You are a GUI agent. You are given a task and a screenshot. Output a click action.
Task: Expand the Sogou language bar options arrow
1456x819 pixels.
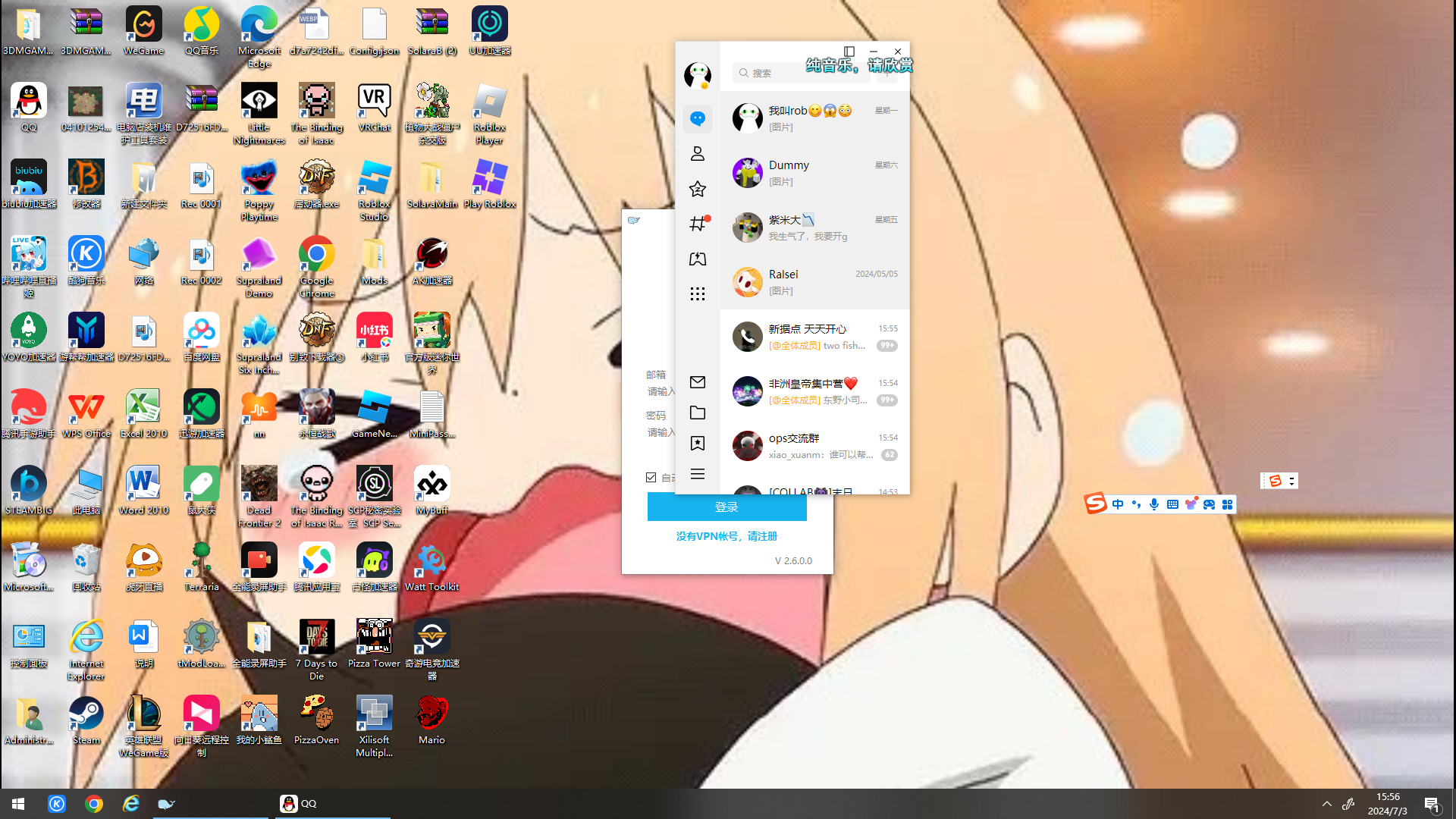click(1291, 481)
